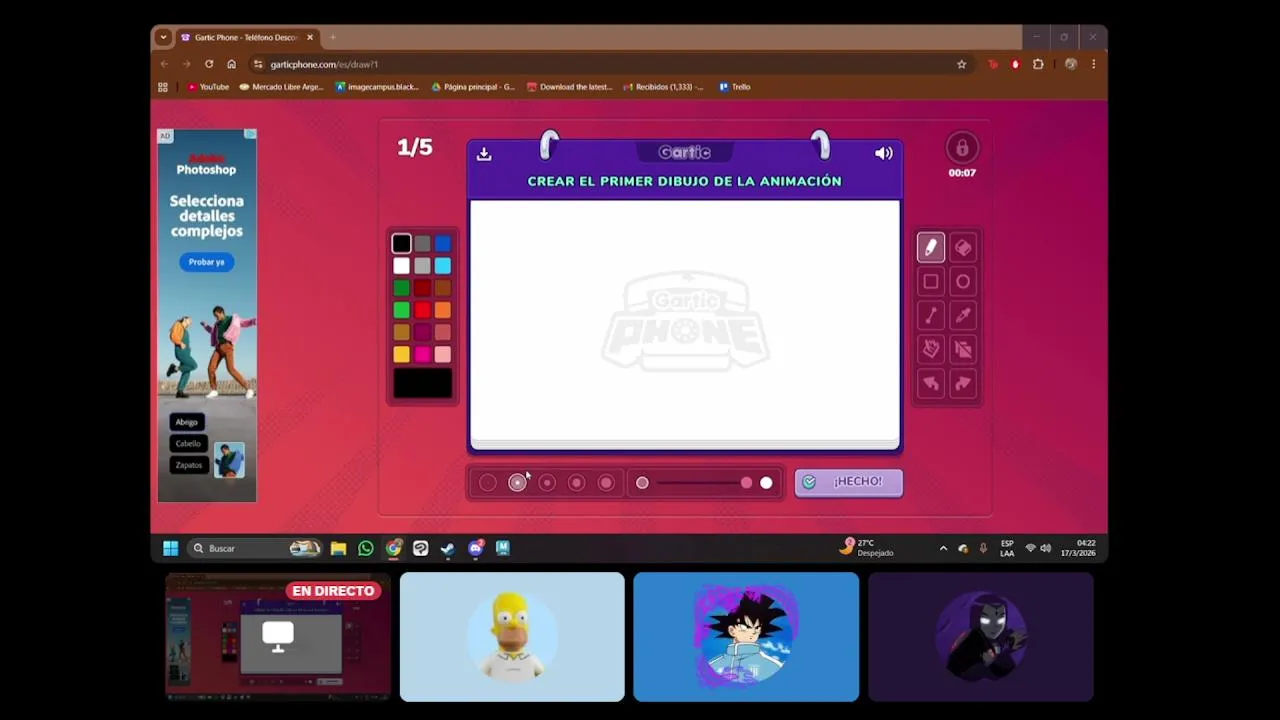Viewport: 1280px width, 720px height.
Task: Select the fourth brush size
Action: point(576,483)
